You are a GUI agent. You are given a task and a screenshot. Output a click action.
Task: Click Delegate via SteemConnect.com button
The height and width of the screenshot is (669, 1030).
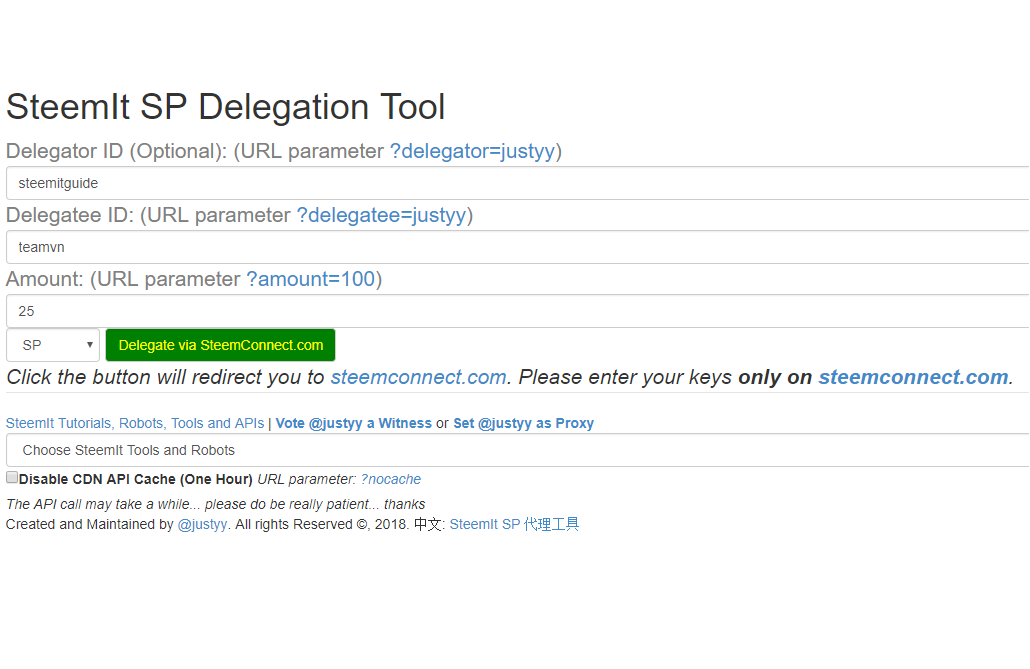pos(221,345)
